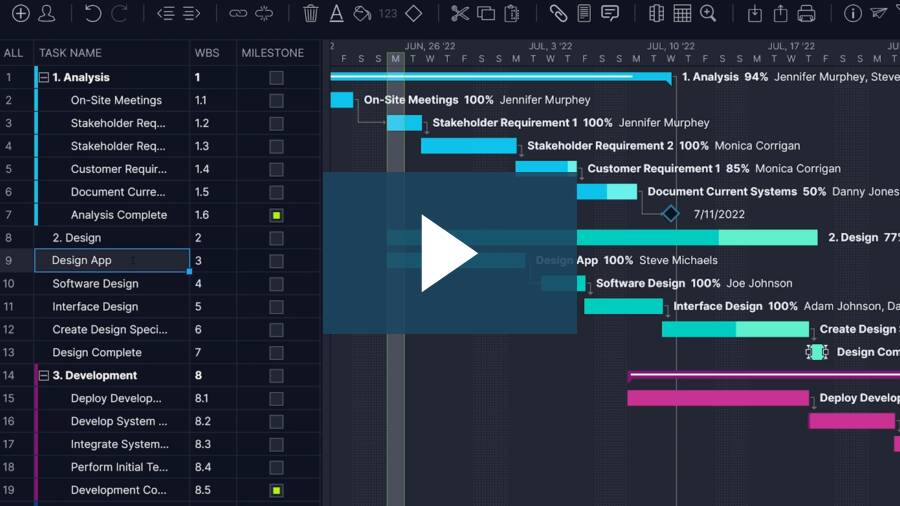900x506 pixels.
Task: Copy with the duplicate pages icon
Action: (486, 13)
